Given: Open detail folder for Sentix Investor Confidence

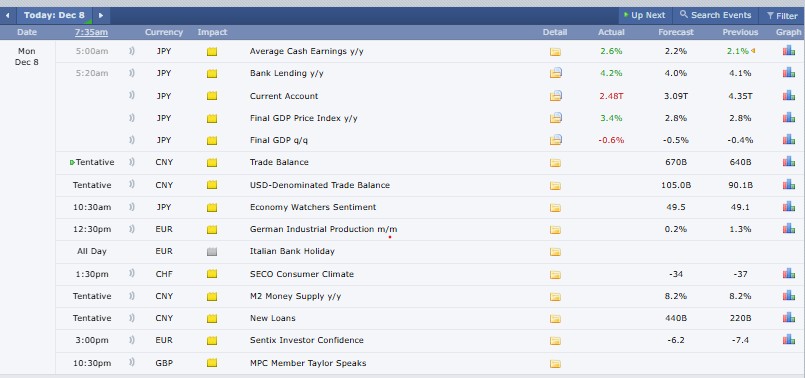Looking at the screenshot, I should tap(555, 341).
